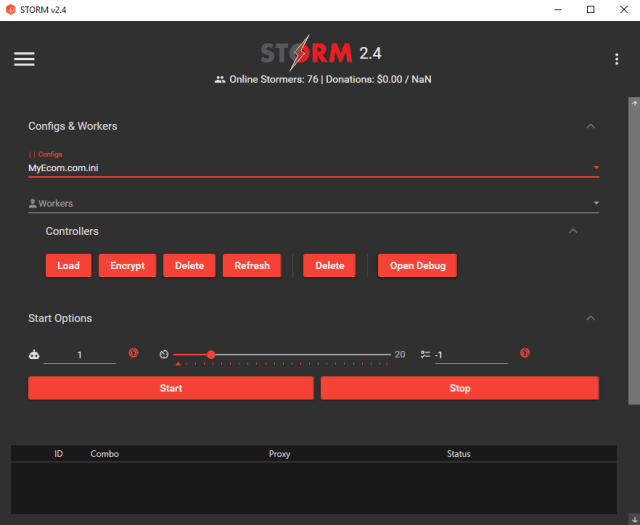
Task: Click the Status column header
Action: pos(458,454)
